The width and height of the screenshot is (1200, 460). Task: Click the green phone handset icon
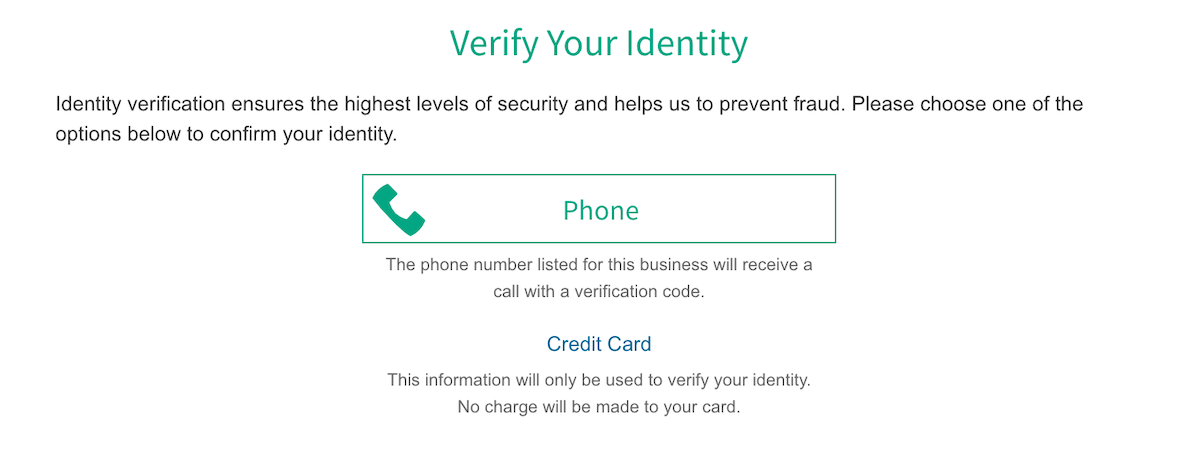[x=399, y=209]
